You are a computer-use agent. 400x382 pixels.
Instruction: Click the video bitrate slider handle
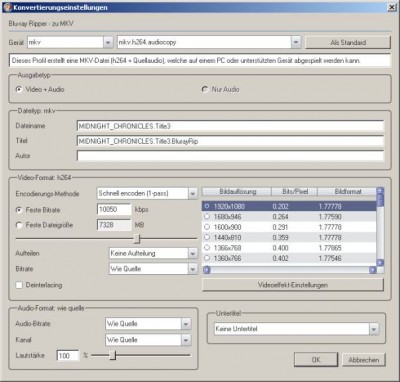pos(137,238)
